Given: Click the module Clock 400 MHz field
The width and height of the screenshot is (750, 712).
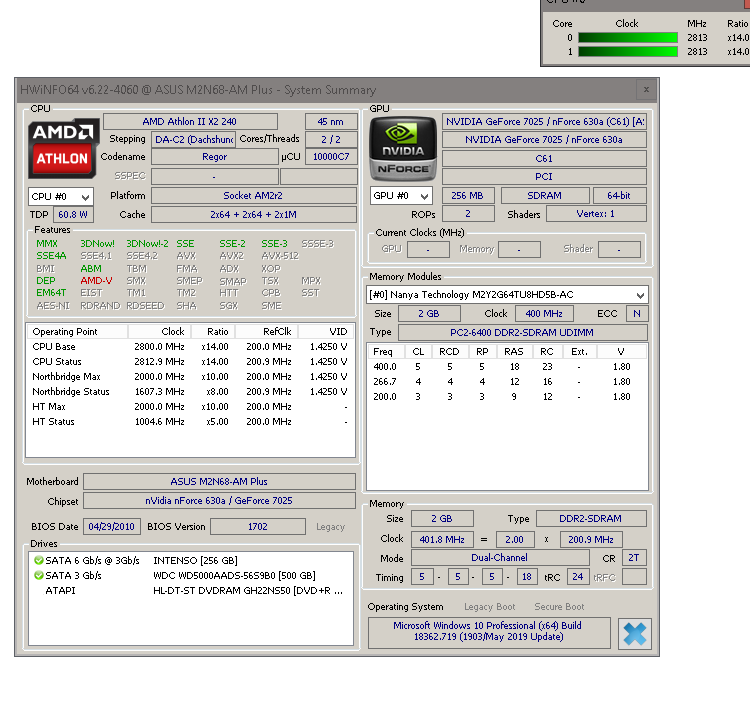Looking at the screenshot, I should [544, 314].
